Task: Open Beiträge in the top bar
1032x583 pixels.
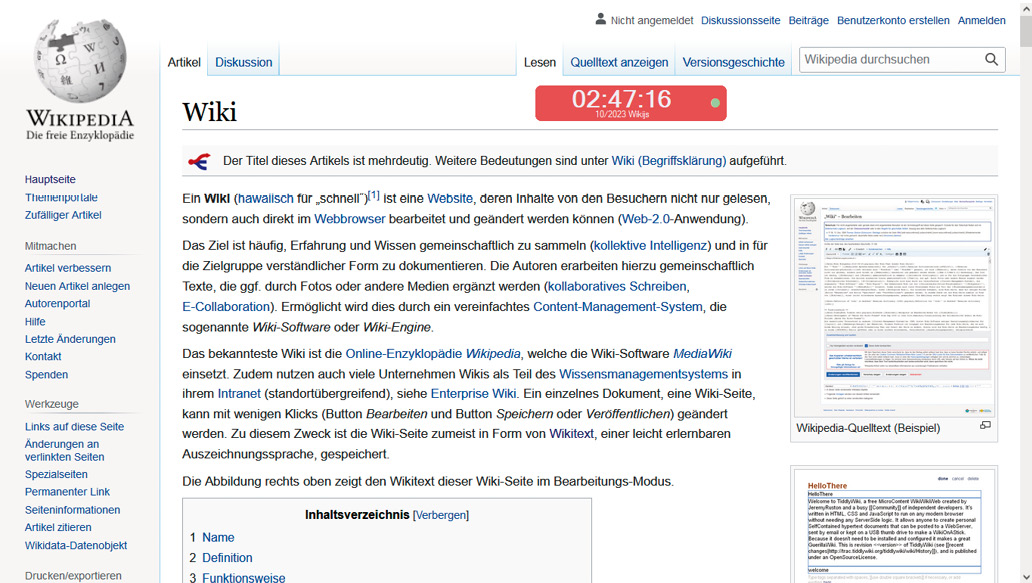Action: (x=808, y=20)
